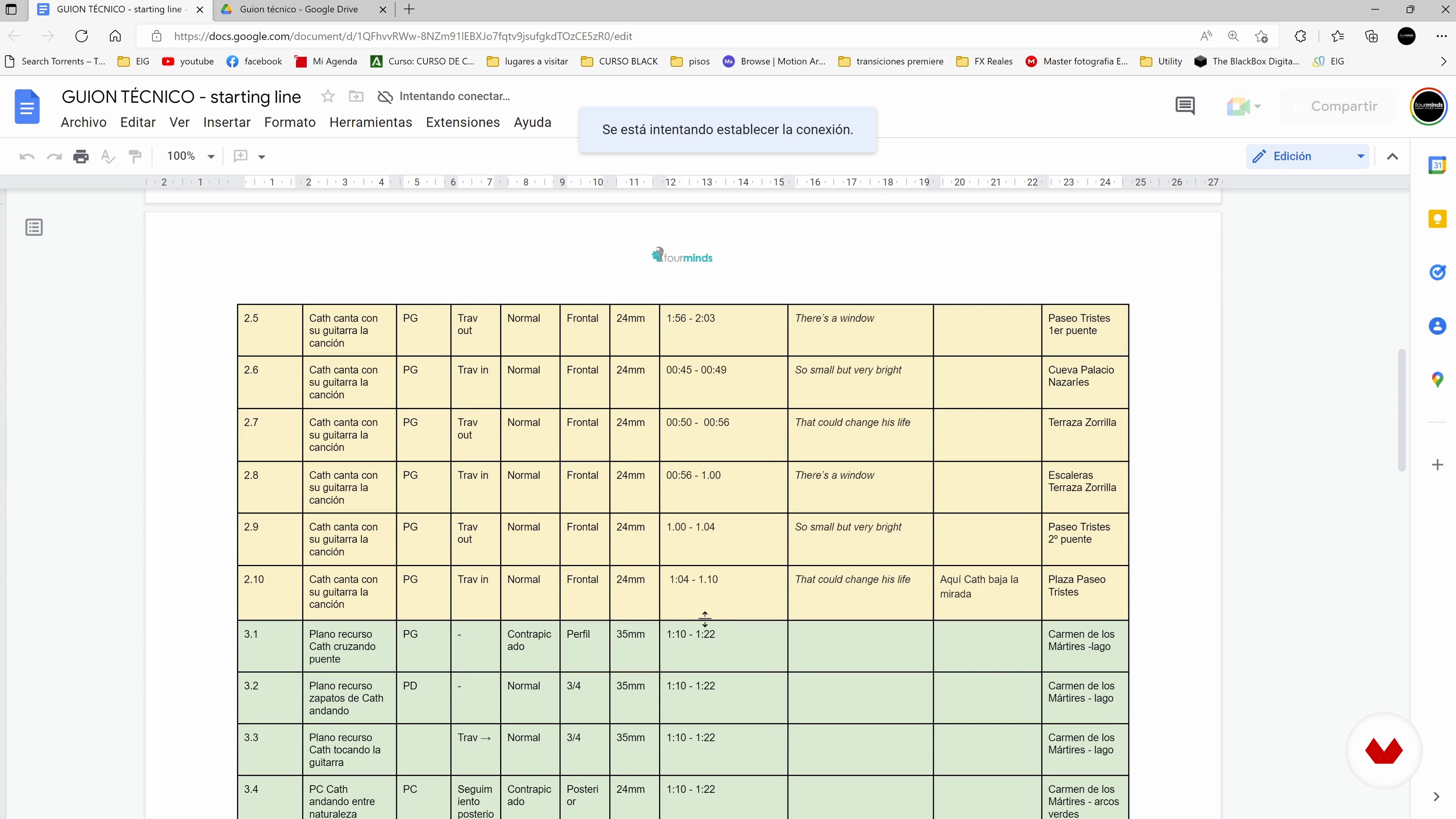Open the Google Docs home icon
Screen dimensions: 1456x819
pos(27,106)
